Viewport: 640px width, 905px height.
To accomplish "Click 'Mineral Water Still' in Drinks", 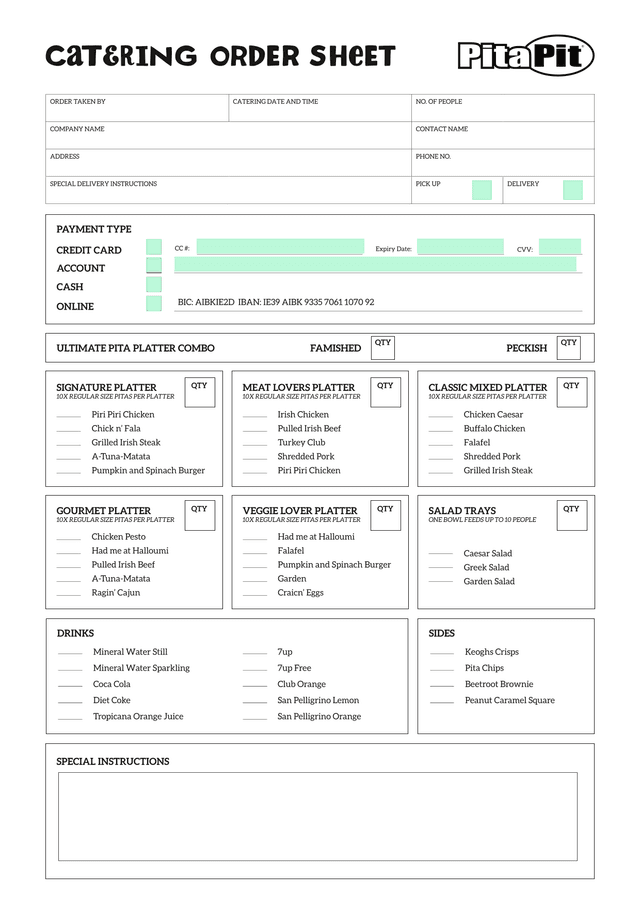I will [x=130, y=652].
